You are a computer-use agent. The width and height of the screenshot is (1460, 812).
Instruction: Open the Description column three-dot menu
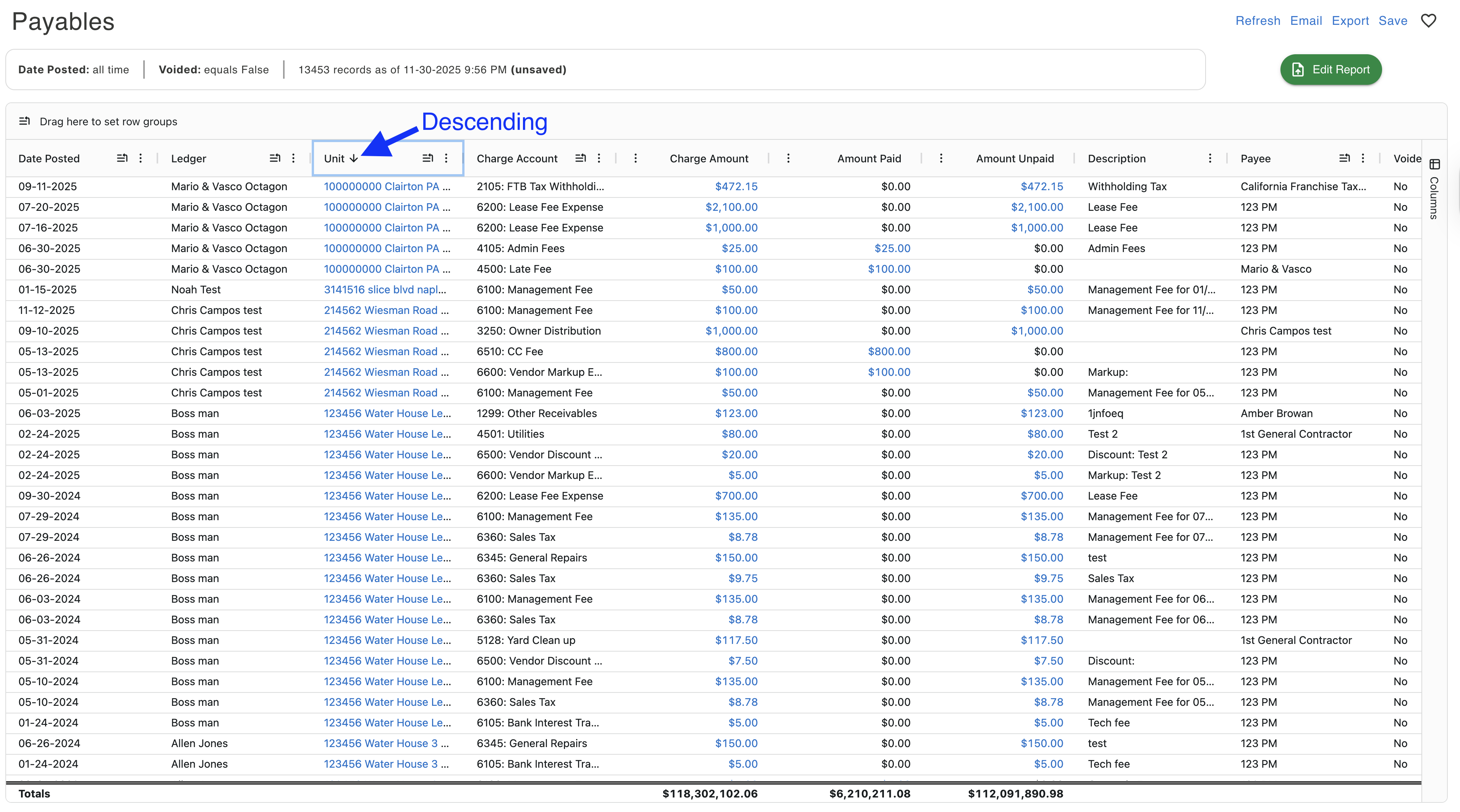point(1210,158)
